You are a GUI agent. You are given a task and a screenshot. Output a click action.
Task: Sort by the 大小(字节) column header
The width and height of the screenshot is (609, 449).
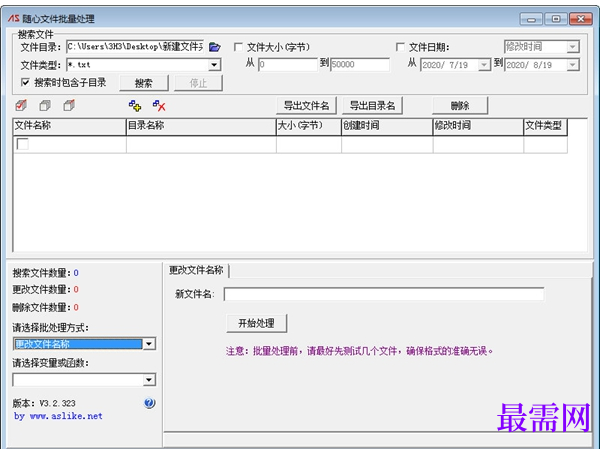309,126
